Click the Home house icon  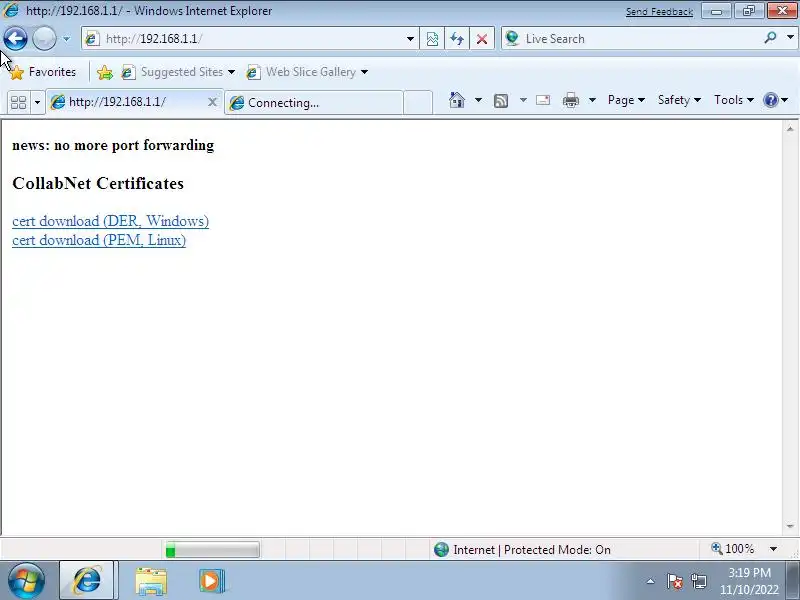tap(457, 100)
